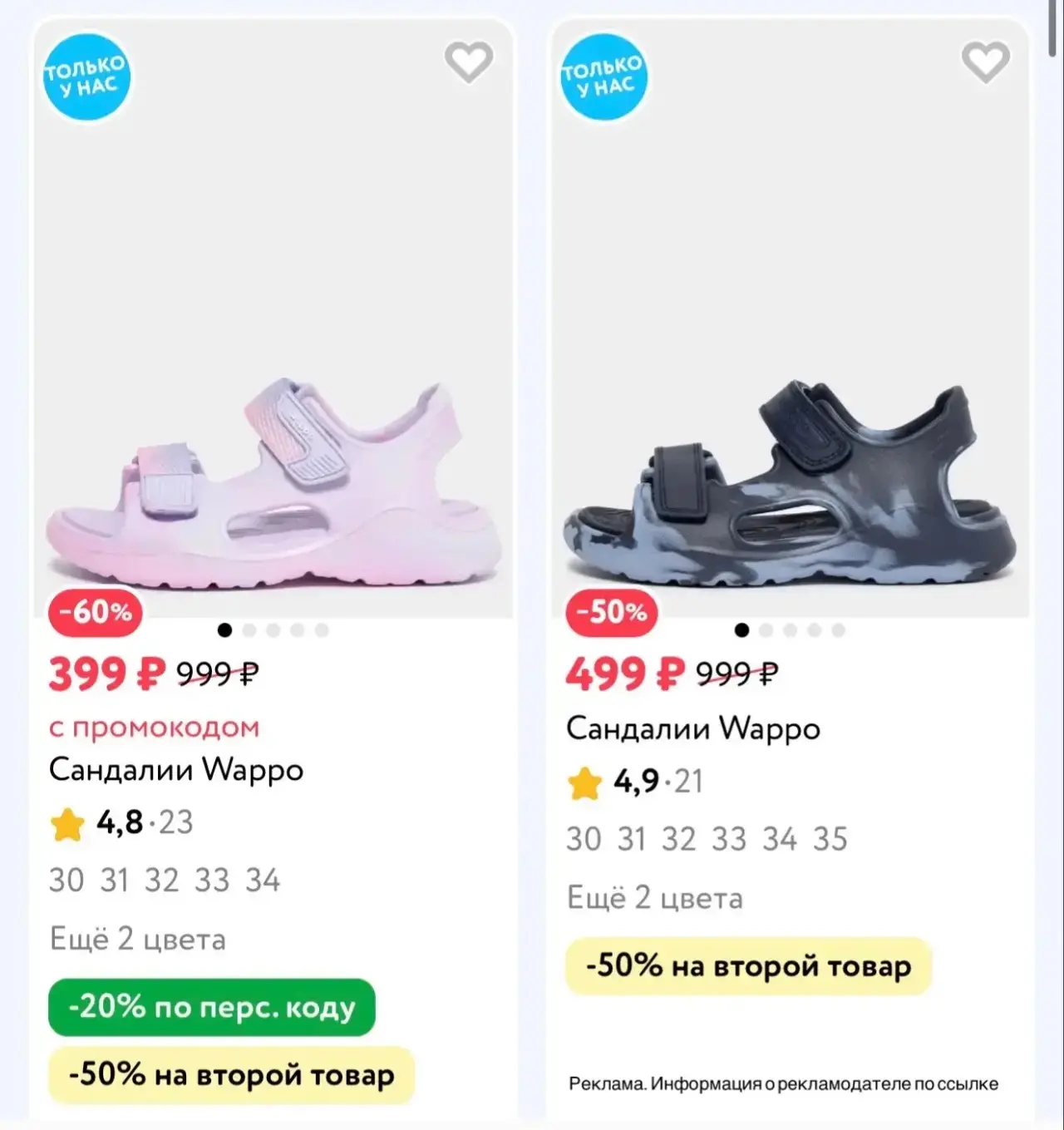Tap the -50% red discount badge
Viewport: 1064px width, 1130px height.
[612, 613]
